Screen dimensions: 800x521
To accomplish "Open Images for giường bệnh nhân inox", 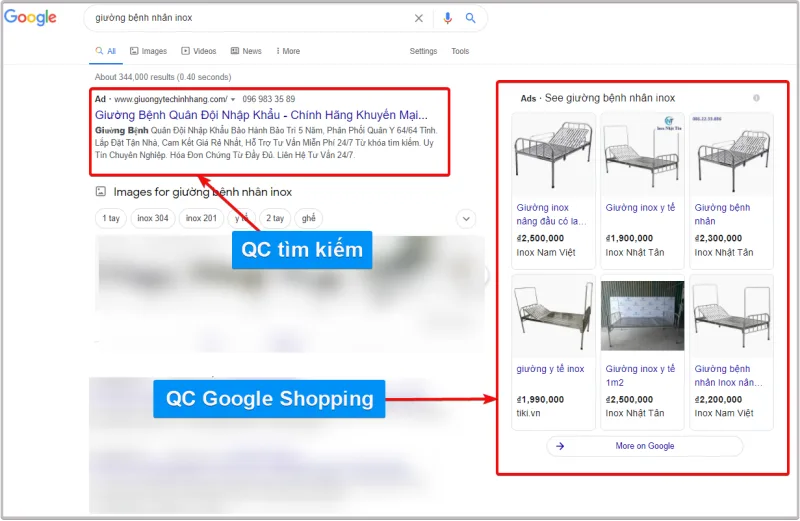I will (203, 192).
